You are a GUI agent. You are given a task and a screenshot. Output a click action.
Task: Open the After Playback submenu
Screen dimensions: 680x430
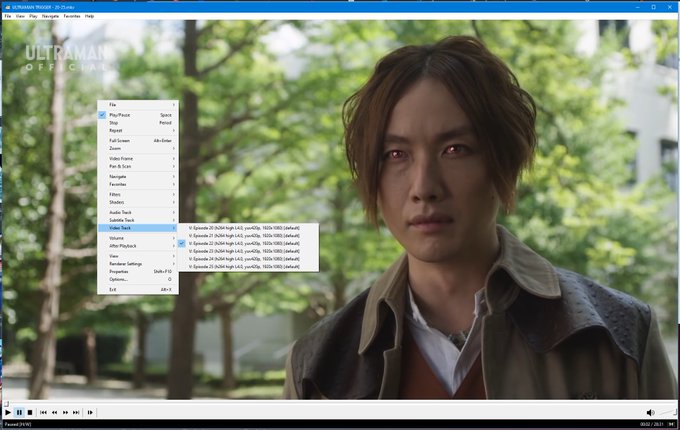138,246
